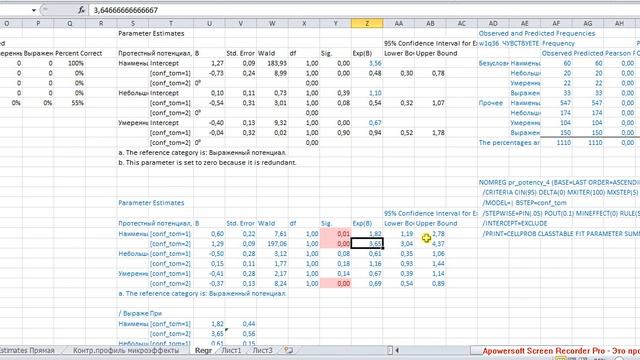Click the /INTERCEPT=EXCLUDE syntax line
This screenshot has height=360, width=640.
pos(515,224)
